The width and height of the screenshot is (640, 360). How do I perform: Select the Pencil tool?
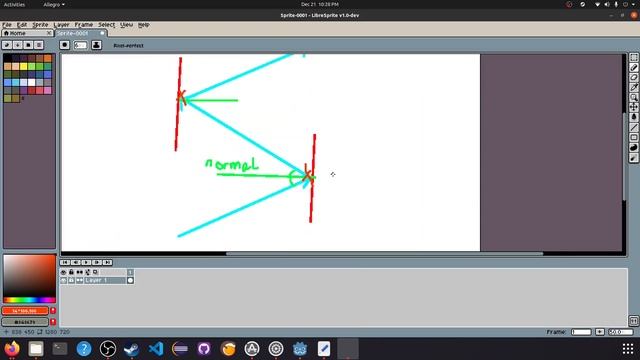coord(633,67)
